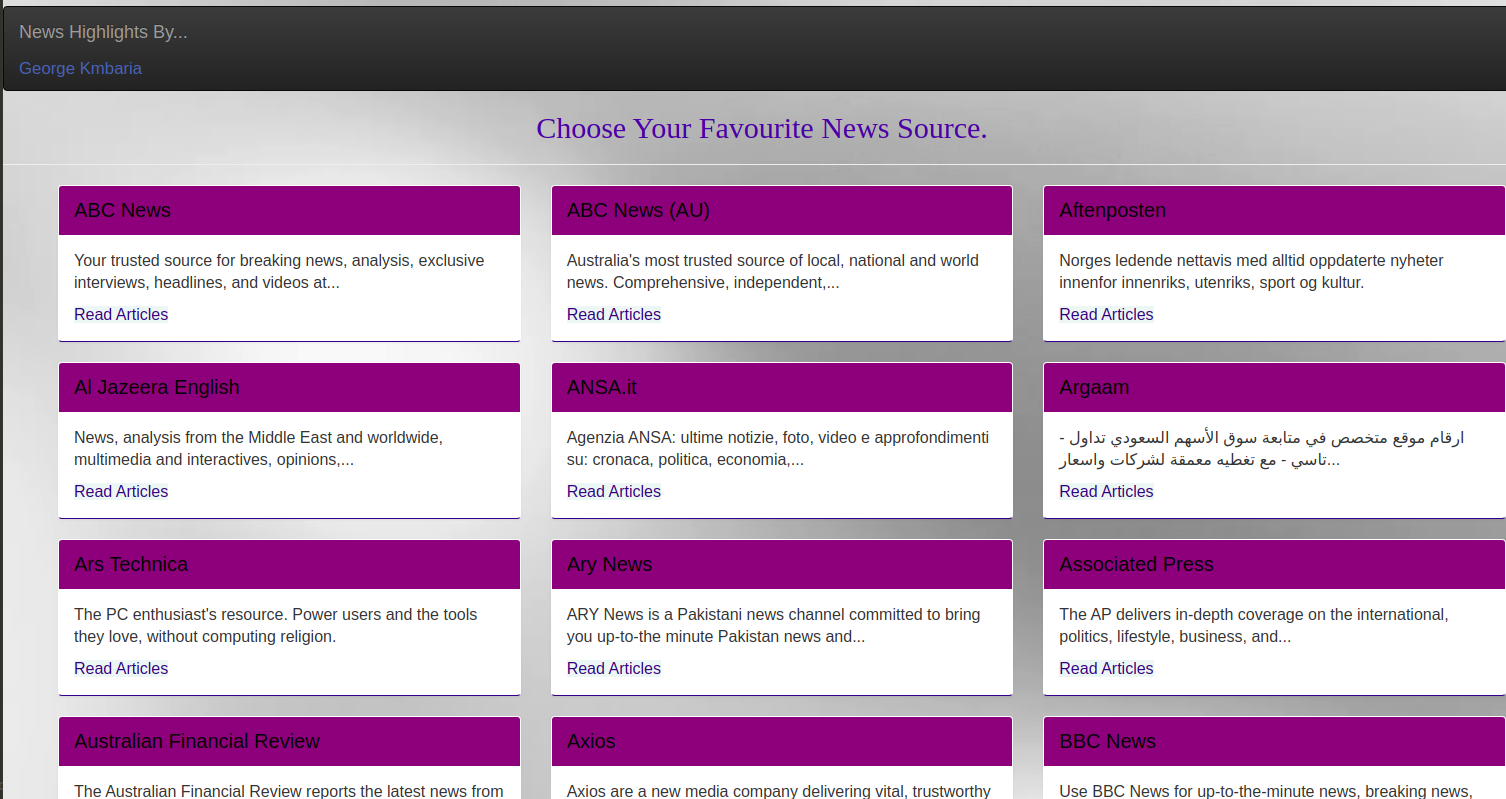This screenshot has width=1506, height=799.
Task: Click the Ars Technica card header
Action: point(289,564)
